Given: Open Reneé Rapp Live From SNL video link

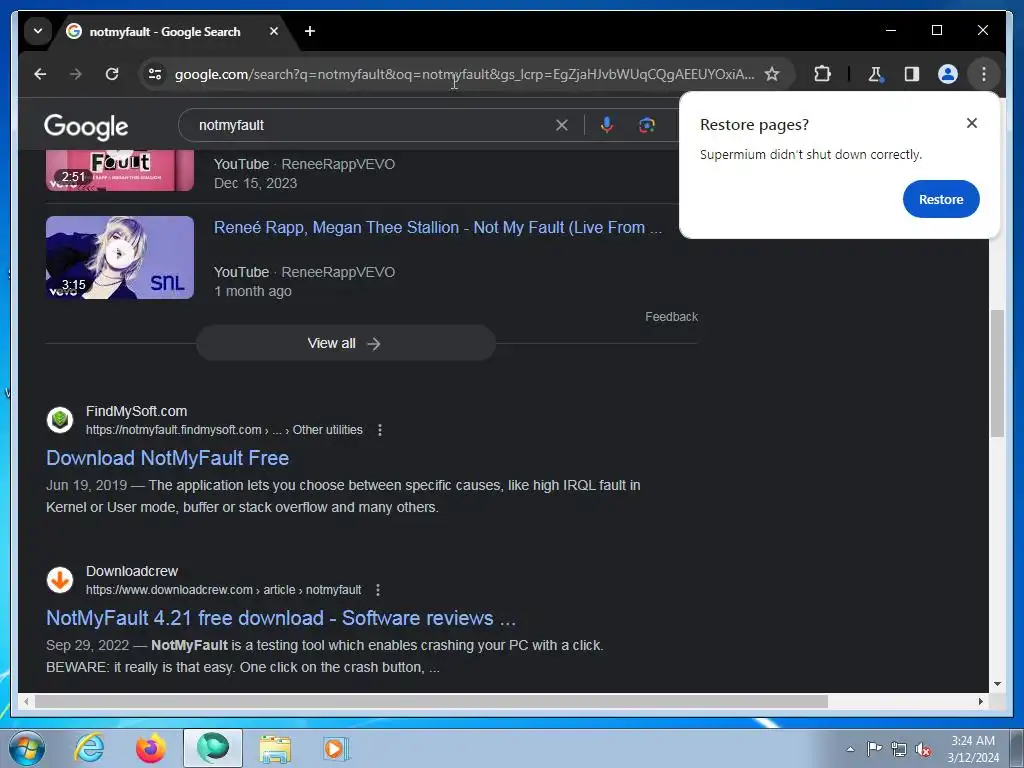Looking at the screenshot, I should [x=438, y=227].
